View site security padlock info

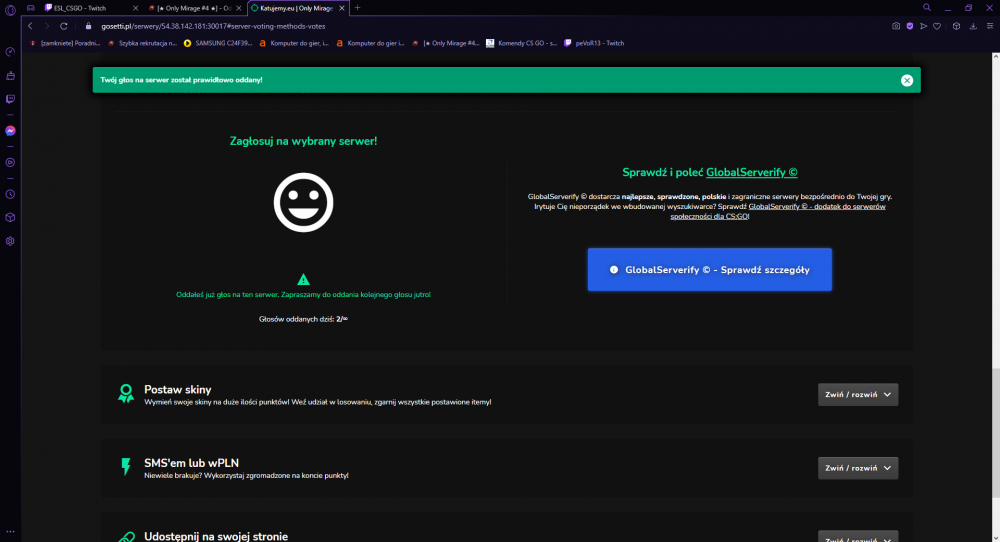[x=89, y=26]
